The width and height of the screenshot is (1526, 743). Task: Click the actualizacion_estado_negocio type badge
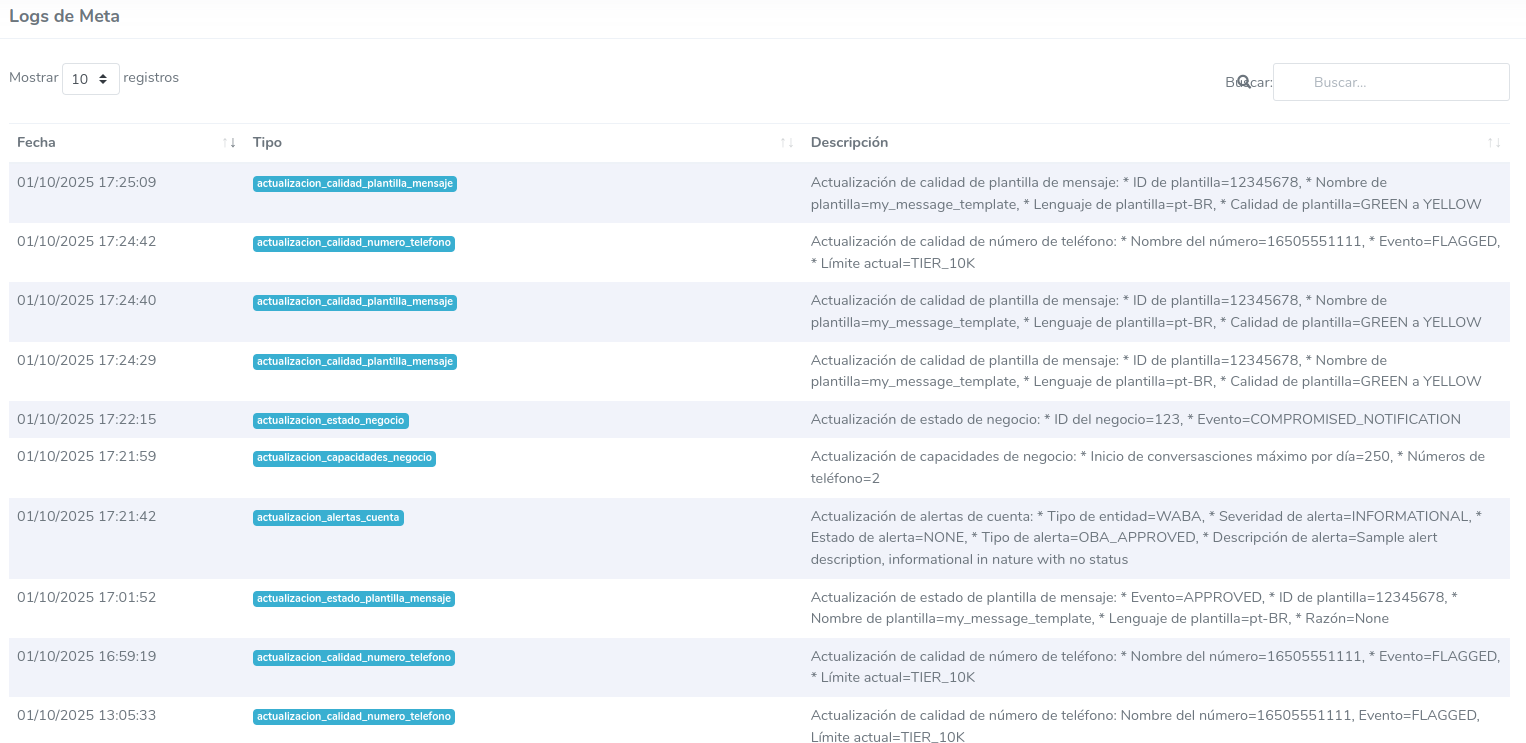click(x=331, y=421)
